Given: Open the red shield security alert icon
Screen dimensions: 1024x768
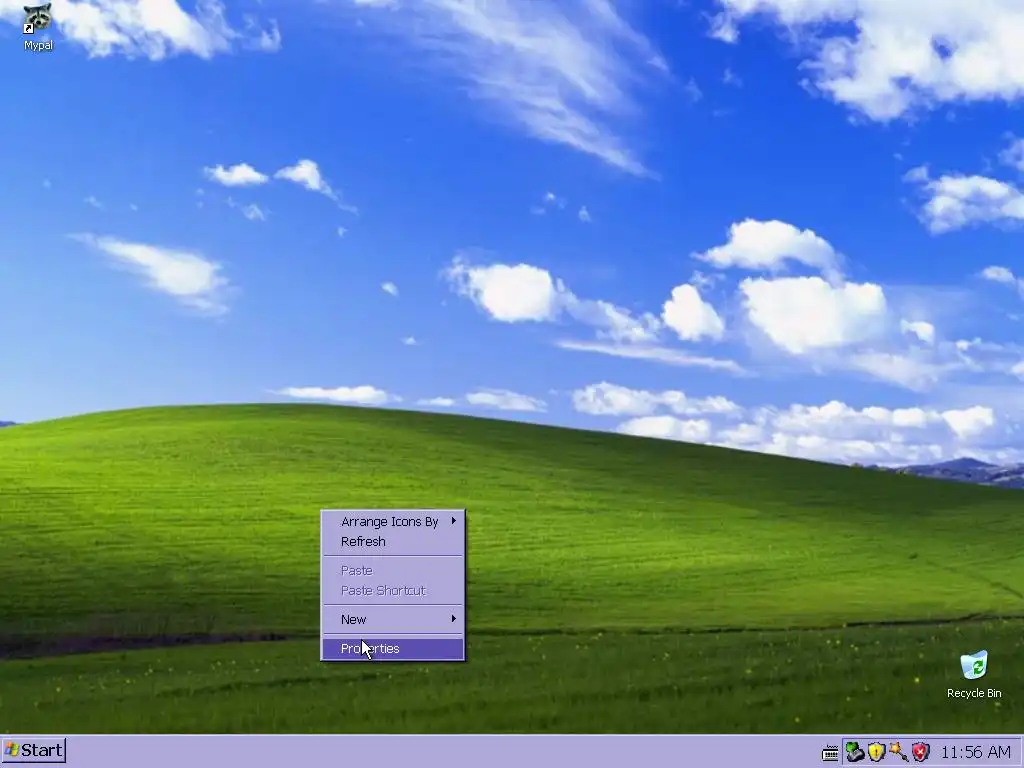Looking at the screenshot, I should coord(921,752).
